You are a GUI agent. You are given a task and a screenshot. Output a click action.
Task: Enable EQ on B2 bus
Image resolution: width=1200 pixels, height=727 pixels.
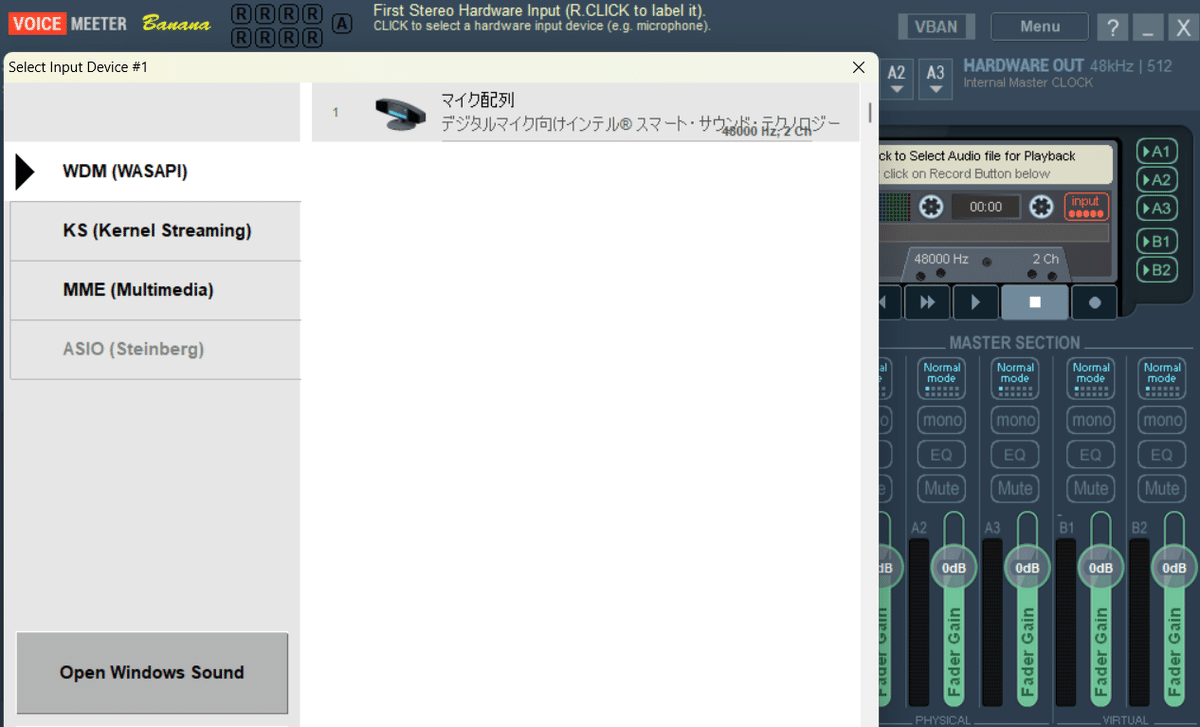tap(1162, 455)
